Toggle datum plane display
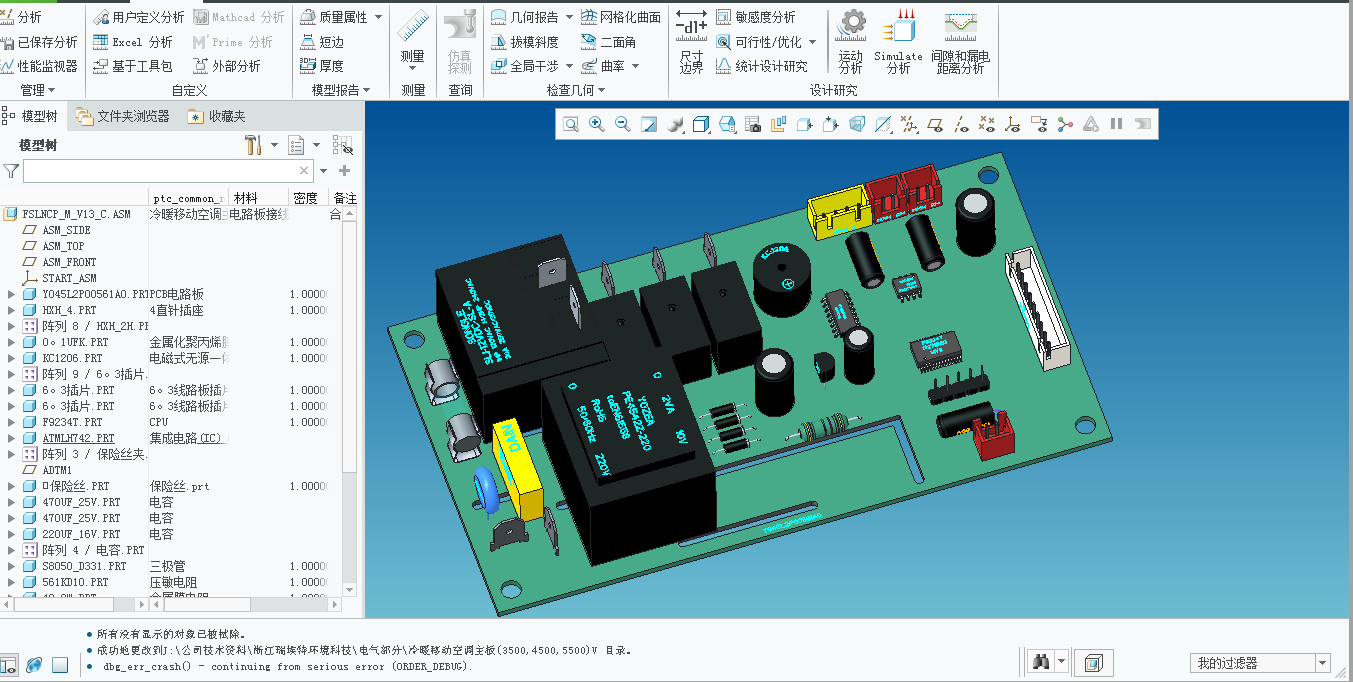 pos(935,124)
